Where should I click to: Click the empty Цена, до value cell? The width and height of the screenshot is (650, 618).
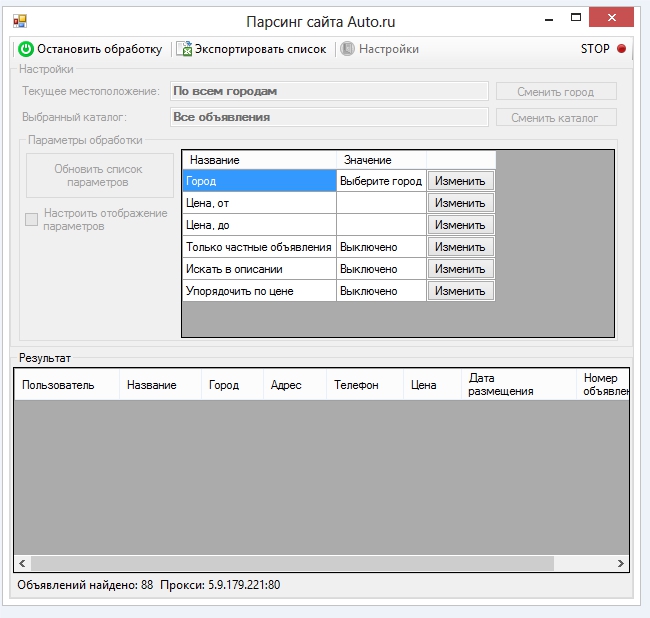tap(381, 225)
